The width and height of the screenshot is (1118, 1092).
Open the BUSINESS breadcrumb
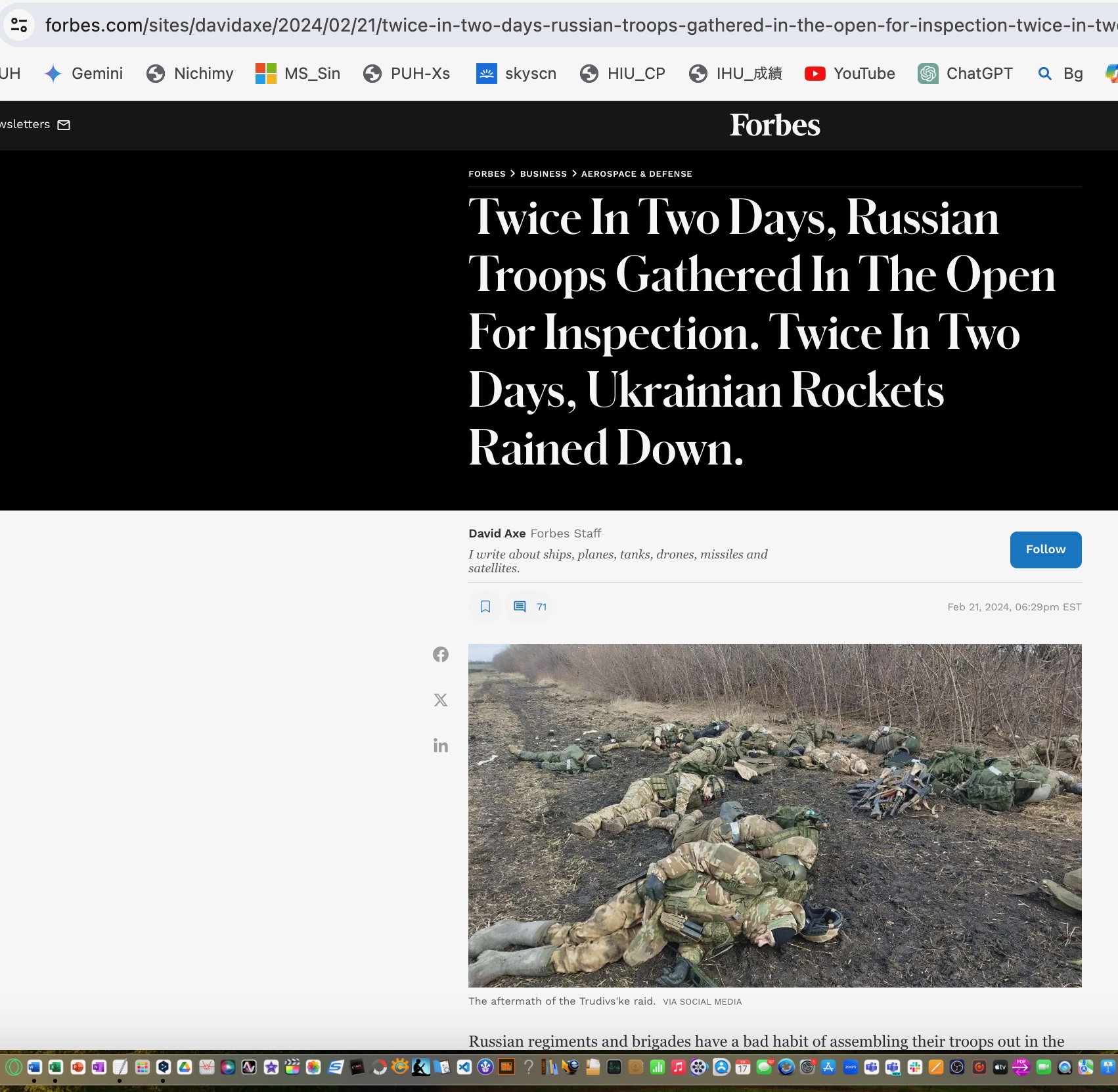pos(543,174)
